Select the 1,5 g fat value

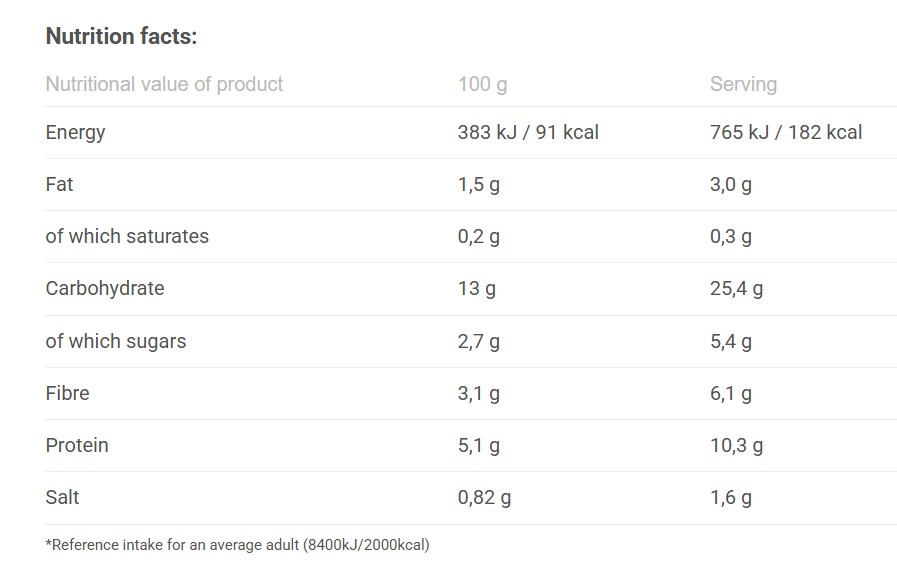[x=479, y=185]
